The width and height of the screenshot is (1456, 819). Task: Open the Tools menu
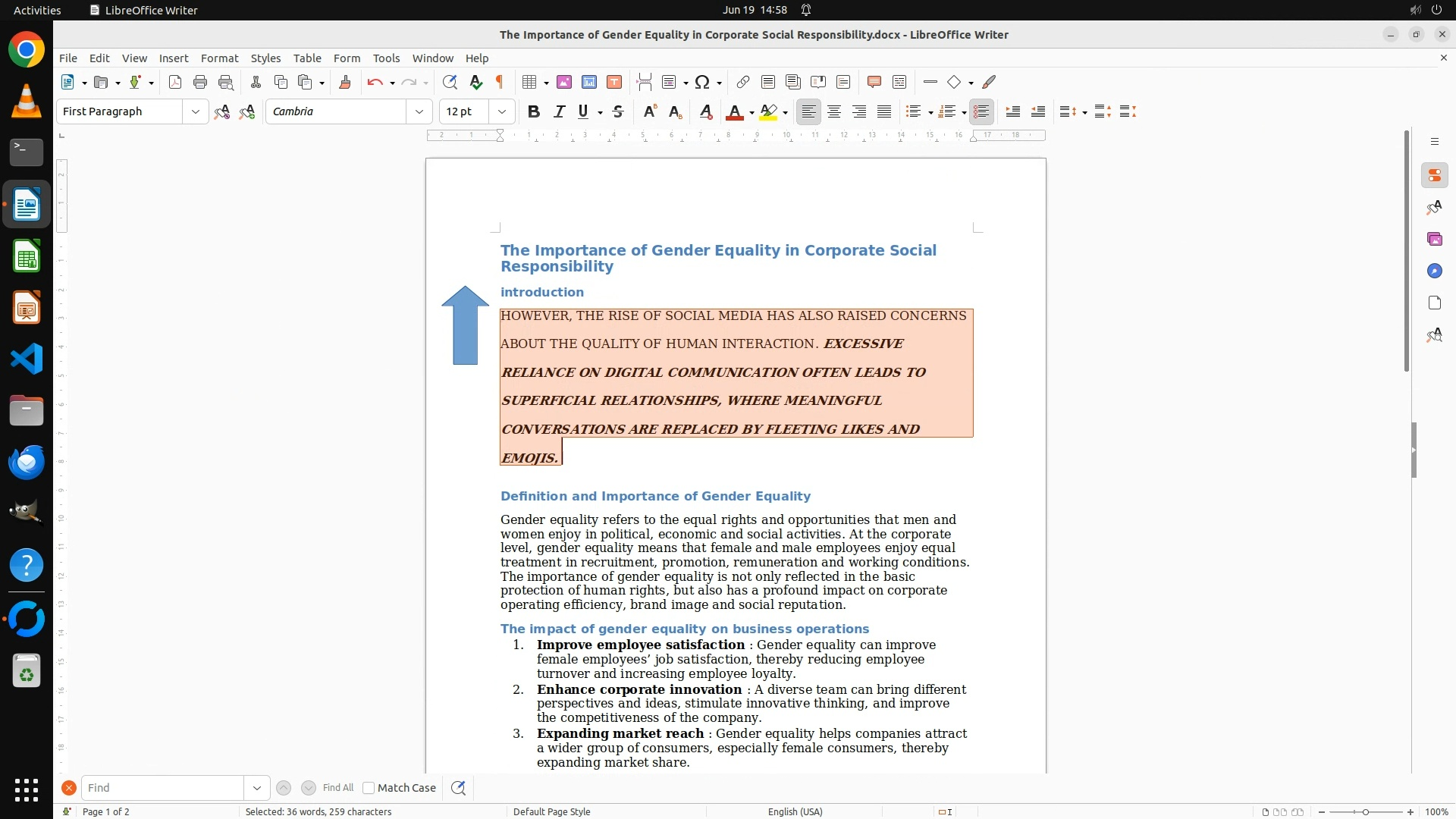(386, 58)
